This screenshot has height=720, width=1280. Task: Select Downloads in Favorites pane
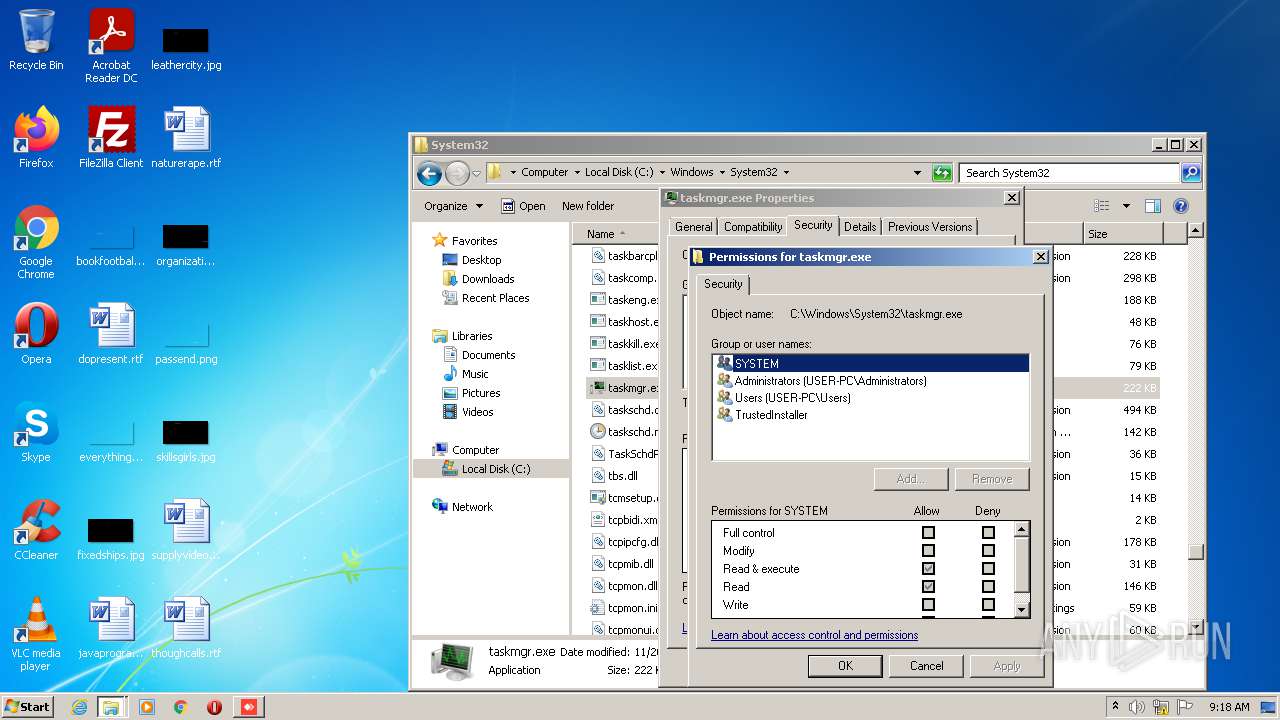point(488,279)
